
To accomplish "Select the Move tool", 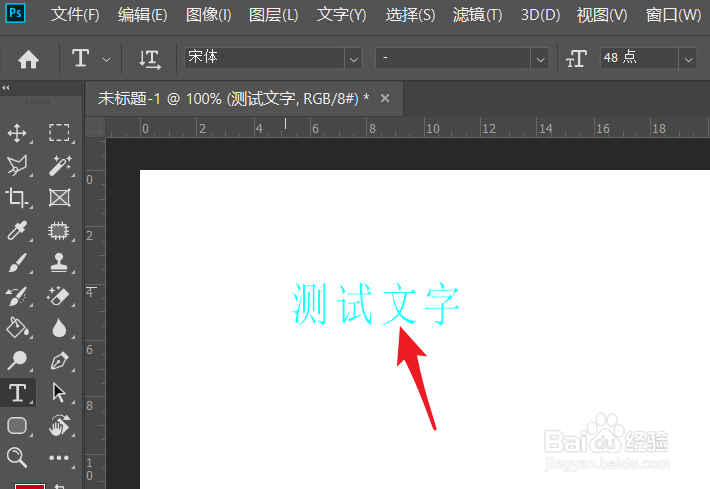I will pos(17,133).
